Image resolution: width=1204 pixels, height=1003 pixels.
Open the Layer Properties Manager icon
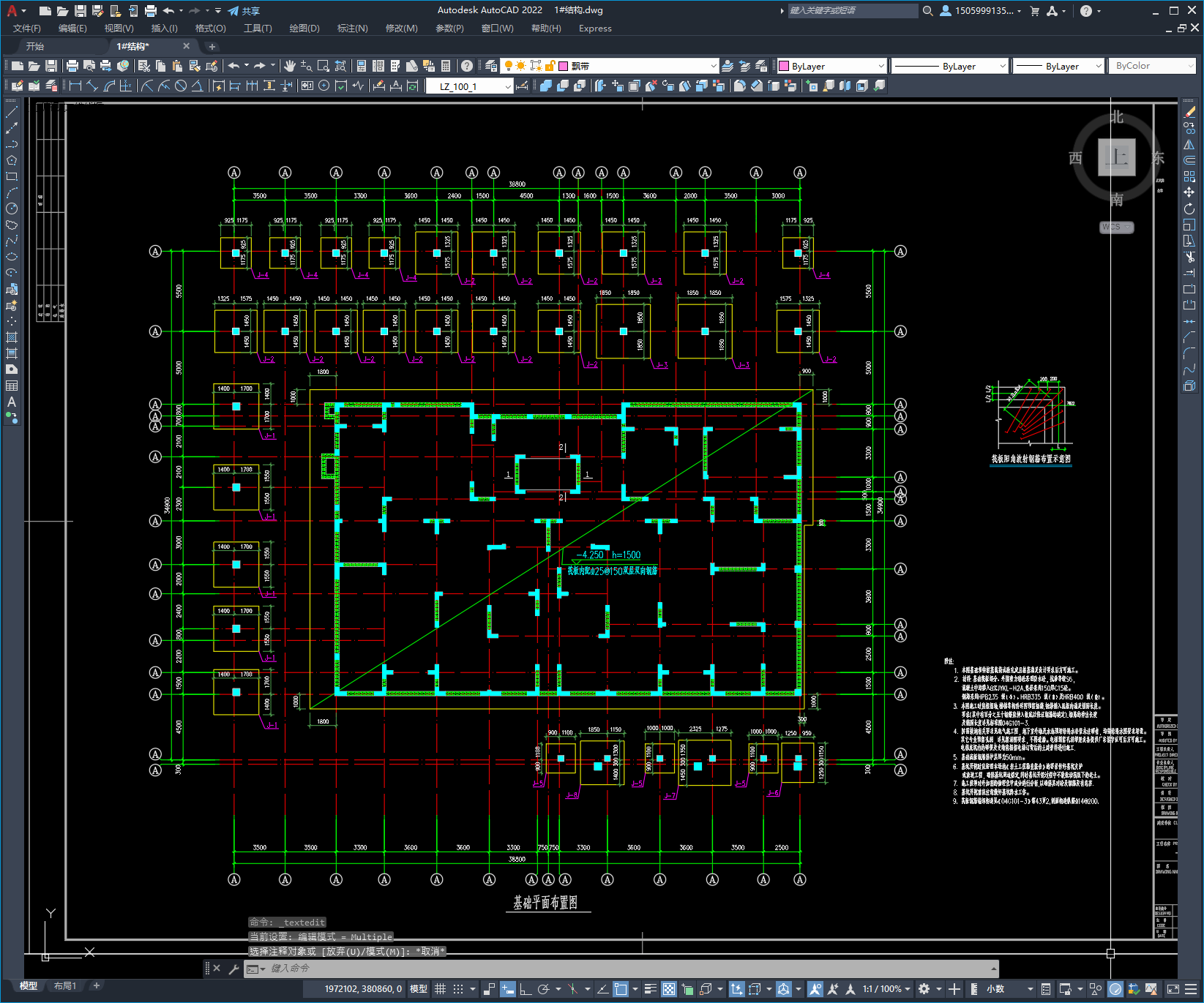(490, 66)
